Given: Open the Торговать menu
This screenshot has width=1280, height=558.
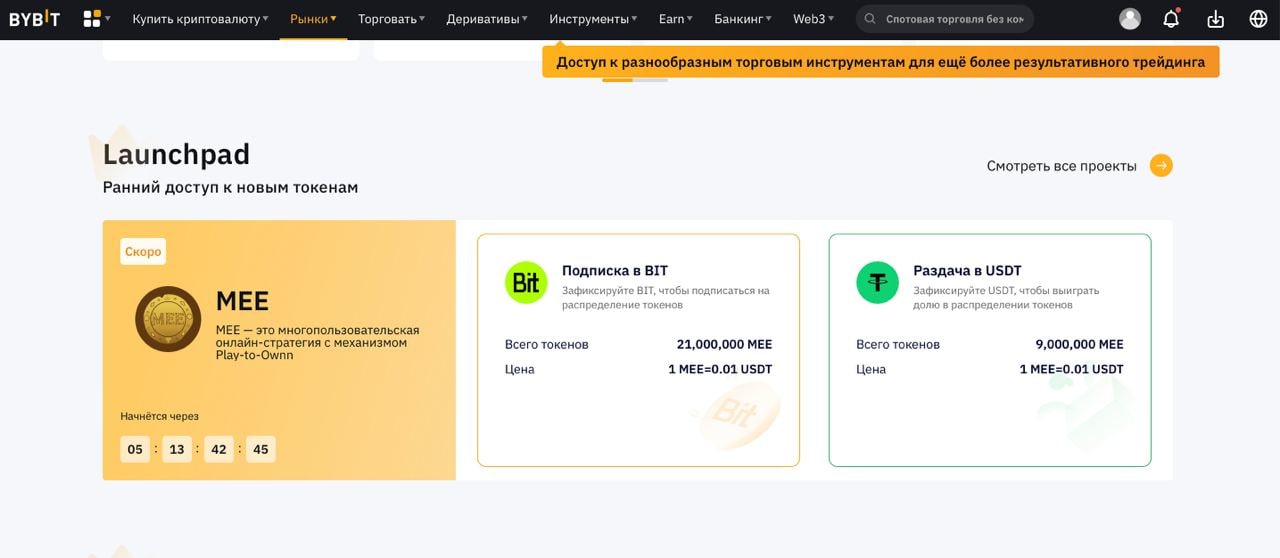Looking at the screenshot, I should 391,19.
